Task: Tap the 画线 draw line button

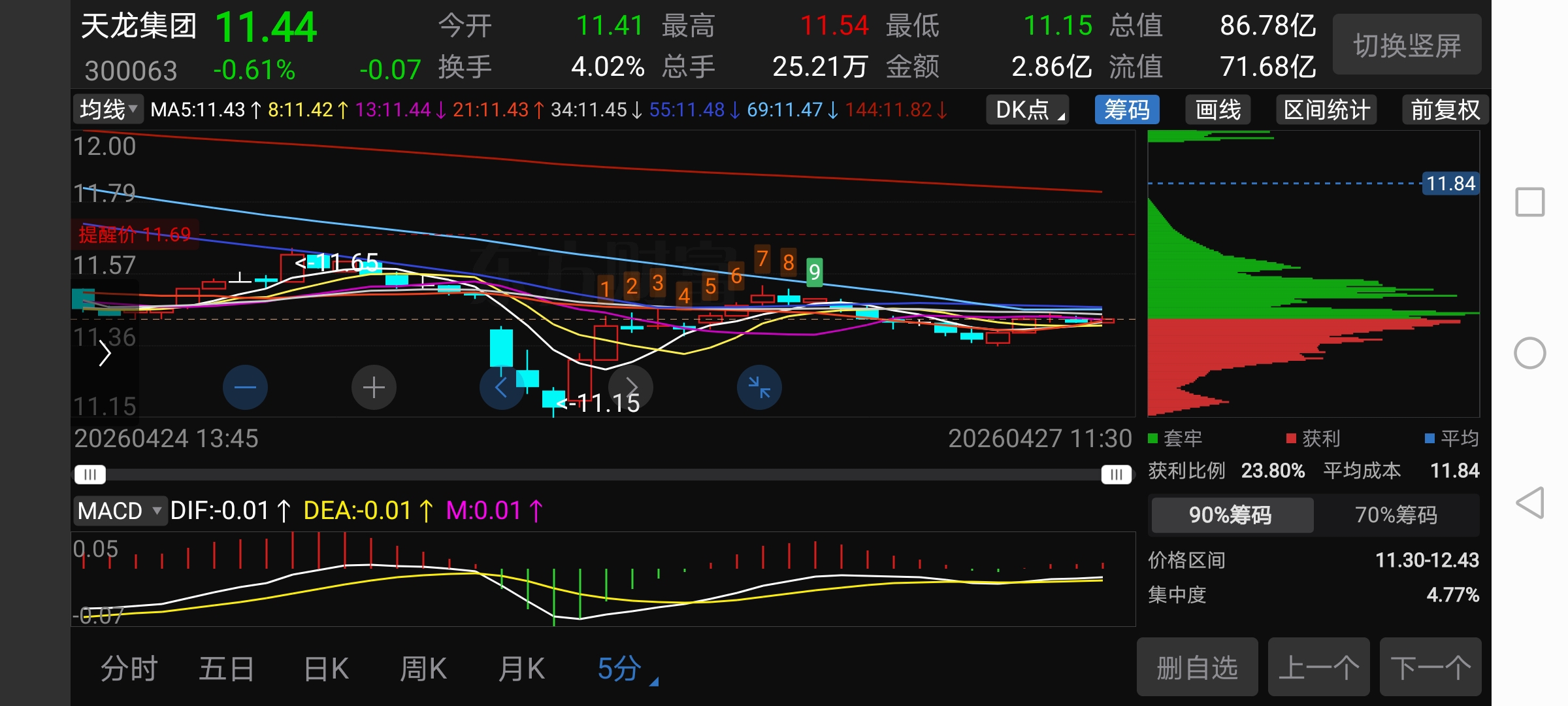Action: 1218,109
